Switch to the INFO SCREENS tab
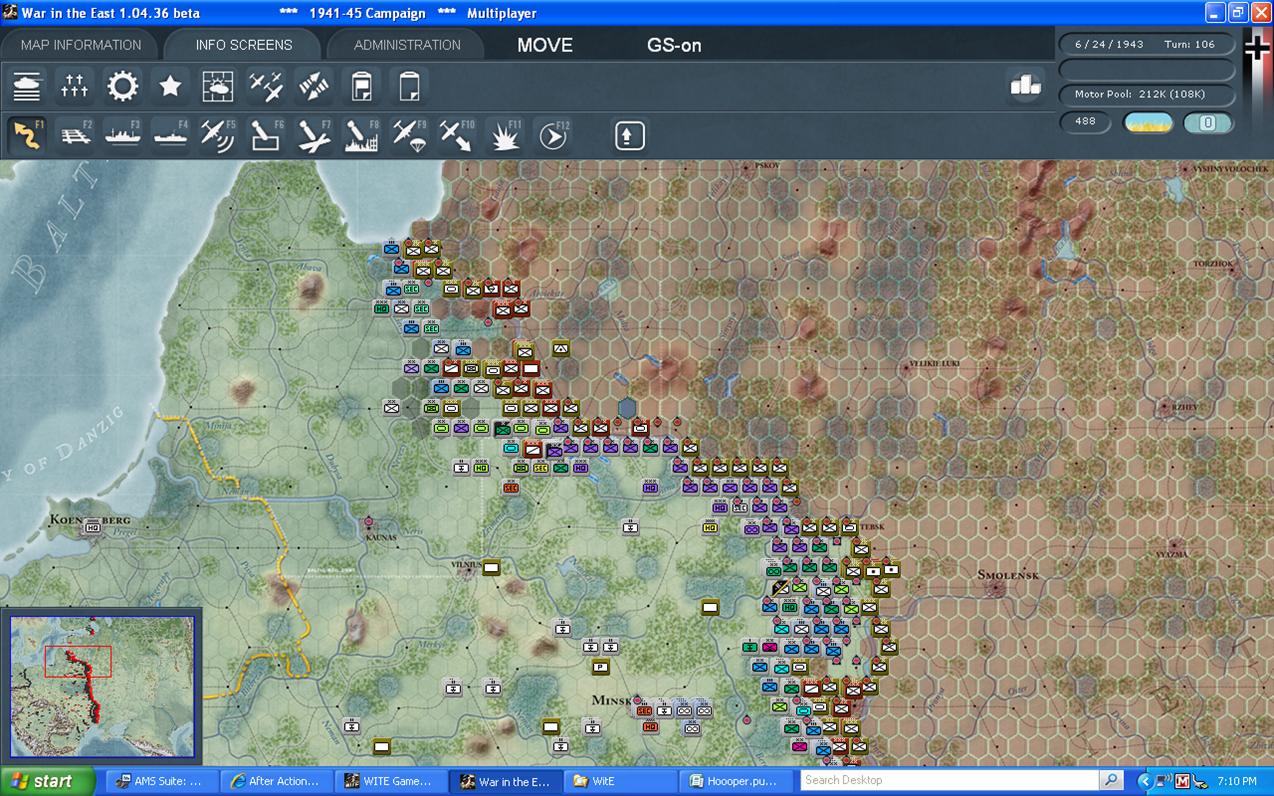The width and height of the screenshot is (1274, 796). point(244,45)
